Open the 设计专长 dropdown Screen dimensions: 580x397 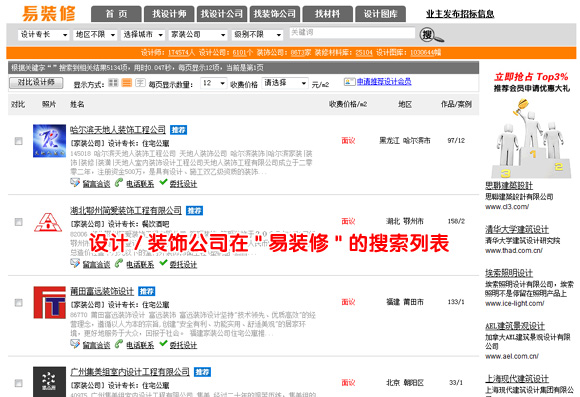(x=43, y=35)
